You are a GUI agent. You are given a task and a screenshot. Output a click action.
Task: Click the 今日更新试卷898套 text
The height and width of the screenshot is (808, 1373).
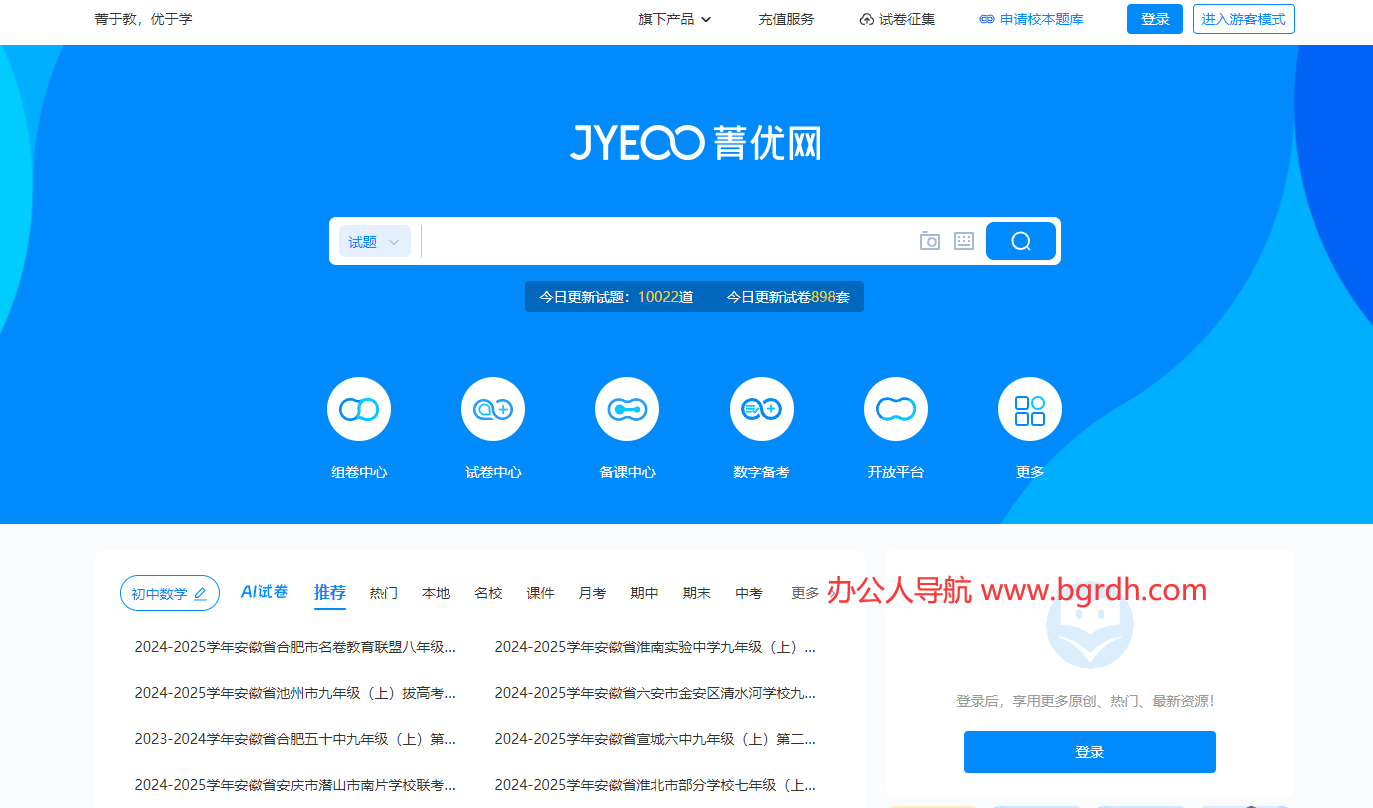coord(788,297)
